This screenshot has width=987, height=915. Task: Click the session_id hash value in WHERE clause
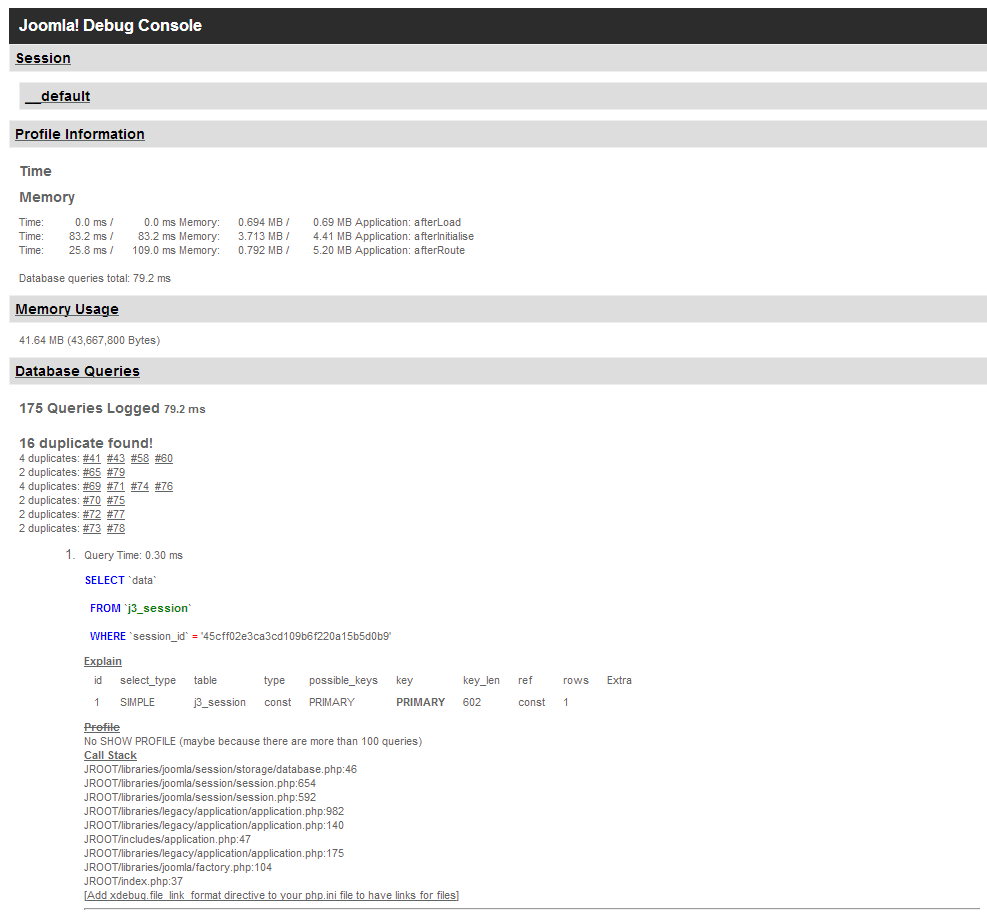tap(296, 636)
